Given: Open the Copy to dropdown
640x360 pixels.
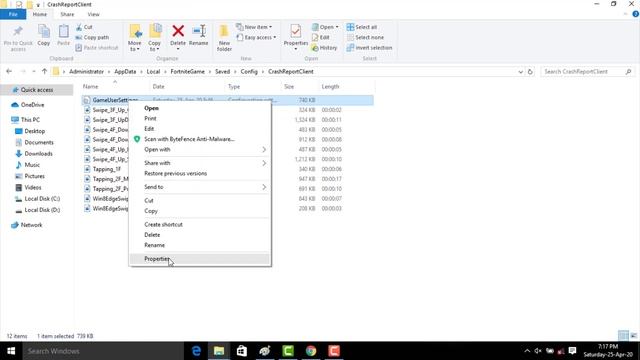Looking at the screenshot, I should [154, 38].
